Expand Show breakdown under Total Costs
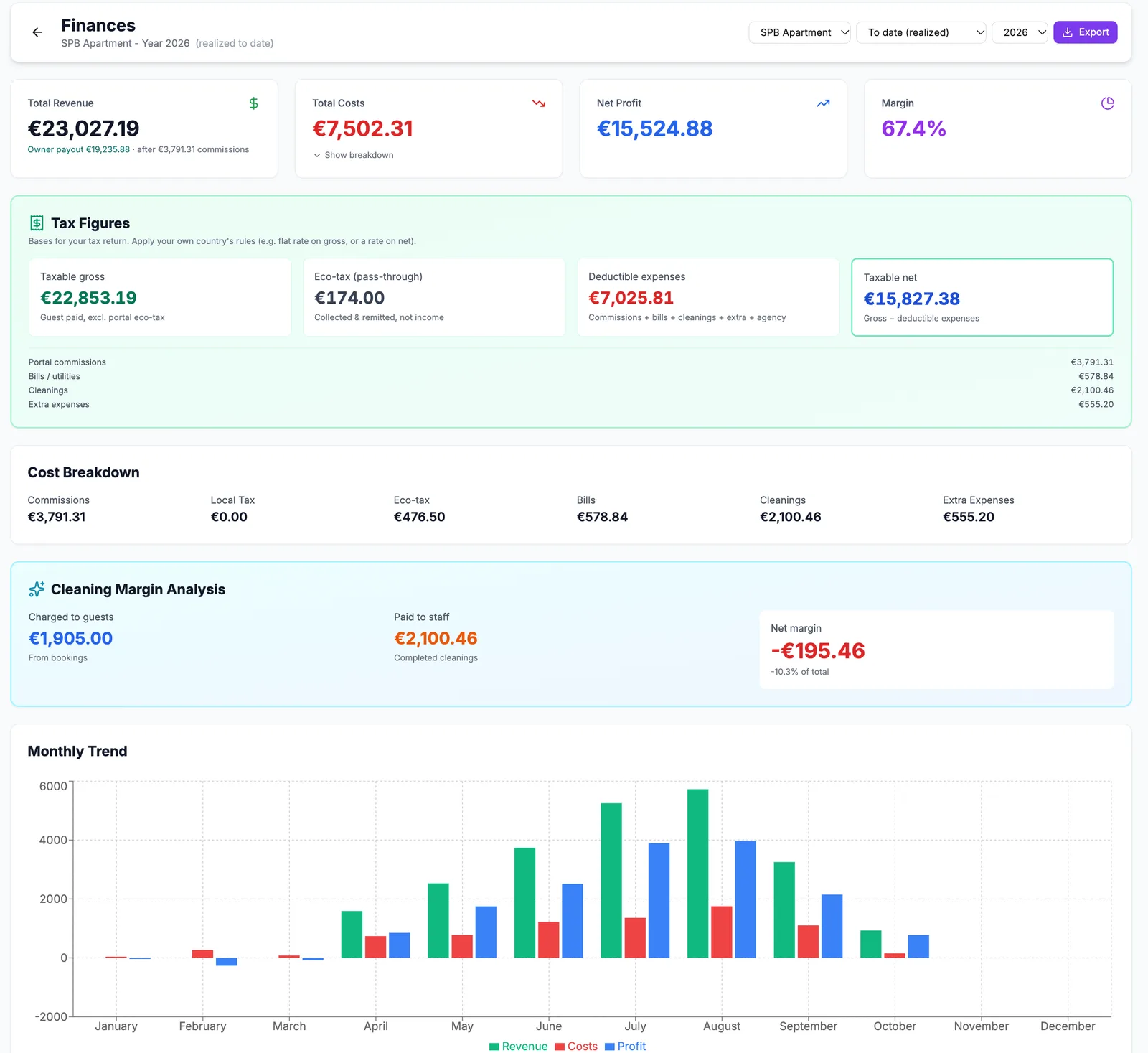The image size is (1148, 1053). [353, 155]
